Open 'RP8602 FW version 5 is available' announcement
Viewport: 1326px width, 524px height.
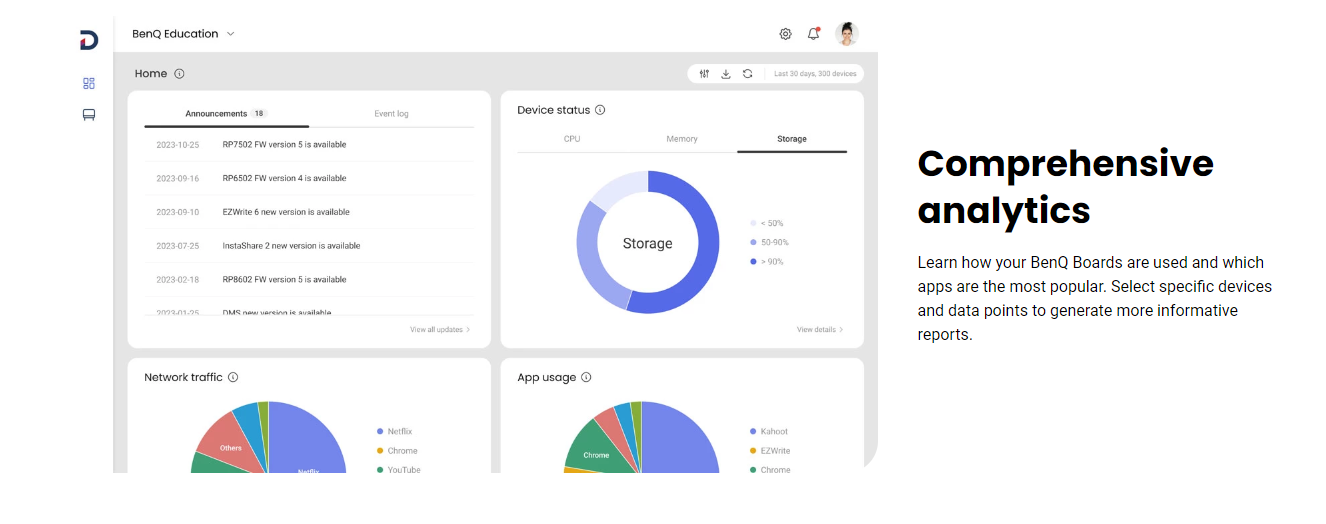point(284,280)
